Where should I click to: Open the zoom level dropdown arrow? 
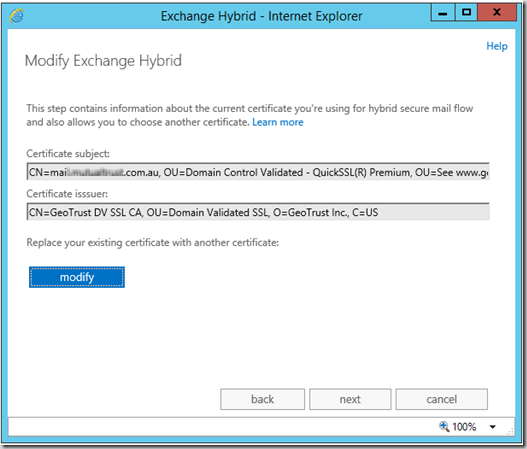(492, 427)
